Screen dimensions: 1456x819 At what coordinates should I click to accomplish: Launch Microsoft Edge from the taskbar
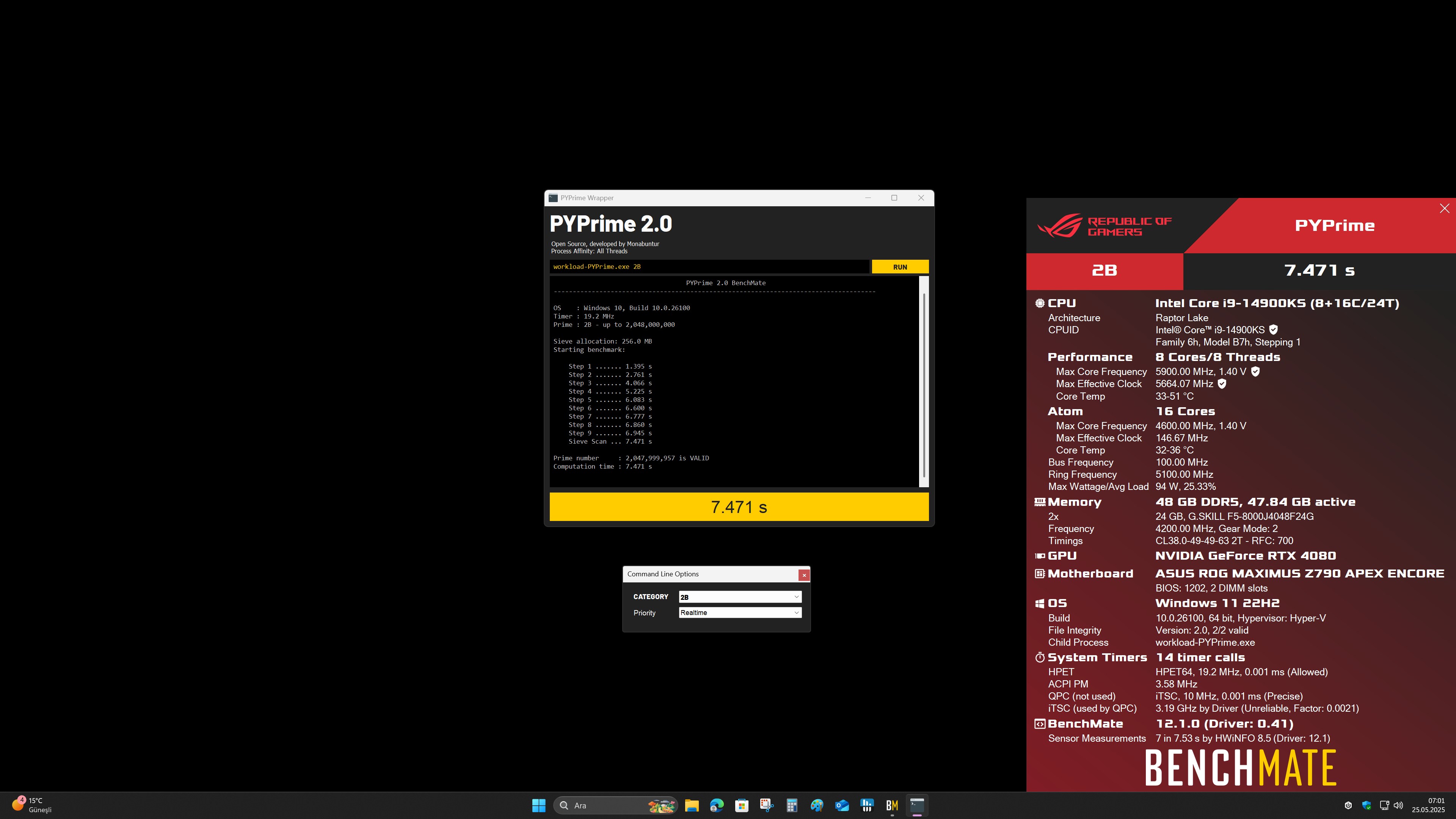click(x=717, y=805)
